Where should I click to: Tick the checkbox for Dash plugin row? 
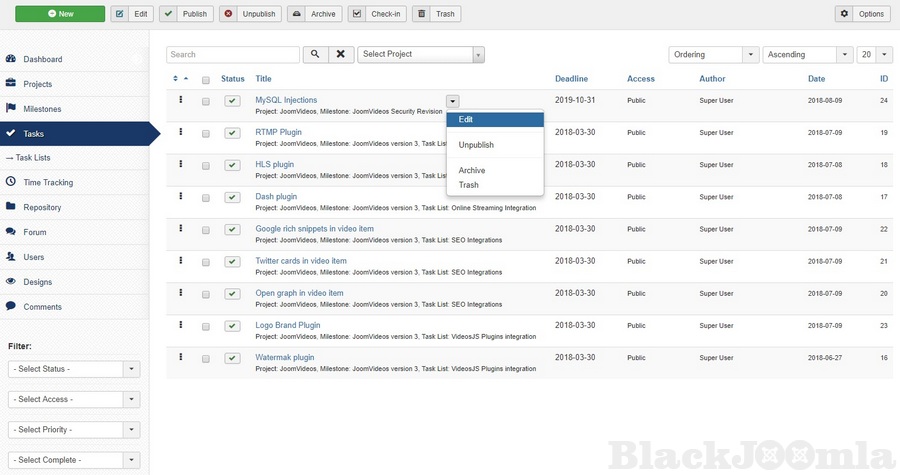pos(206,198)
